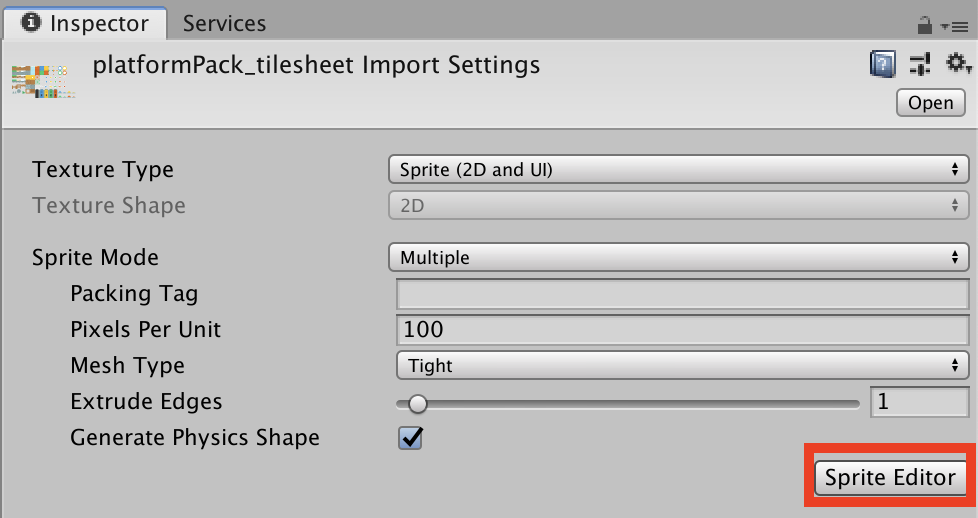Viewport: 978px width, 518px height.
Task: Click the Packing Tag input field
Action: click(x=682, y=294)
